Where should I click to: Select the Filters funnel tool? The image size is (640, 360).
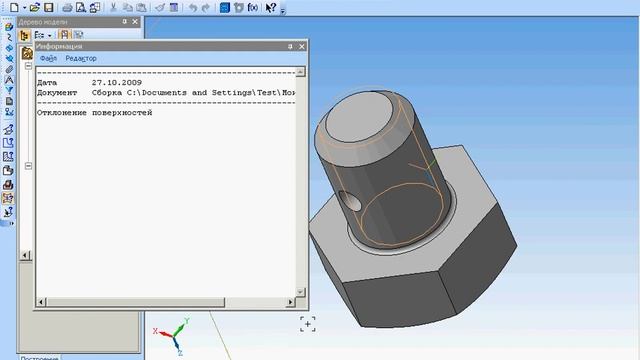tap(9, 90)
